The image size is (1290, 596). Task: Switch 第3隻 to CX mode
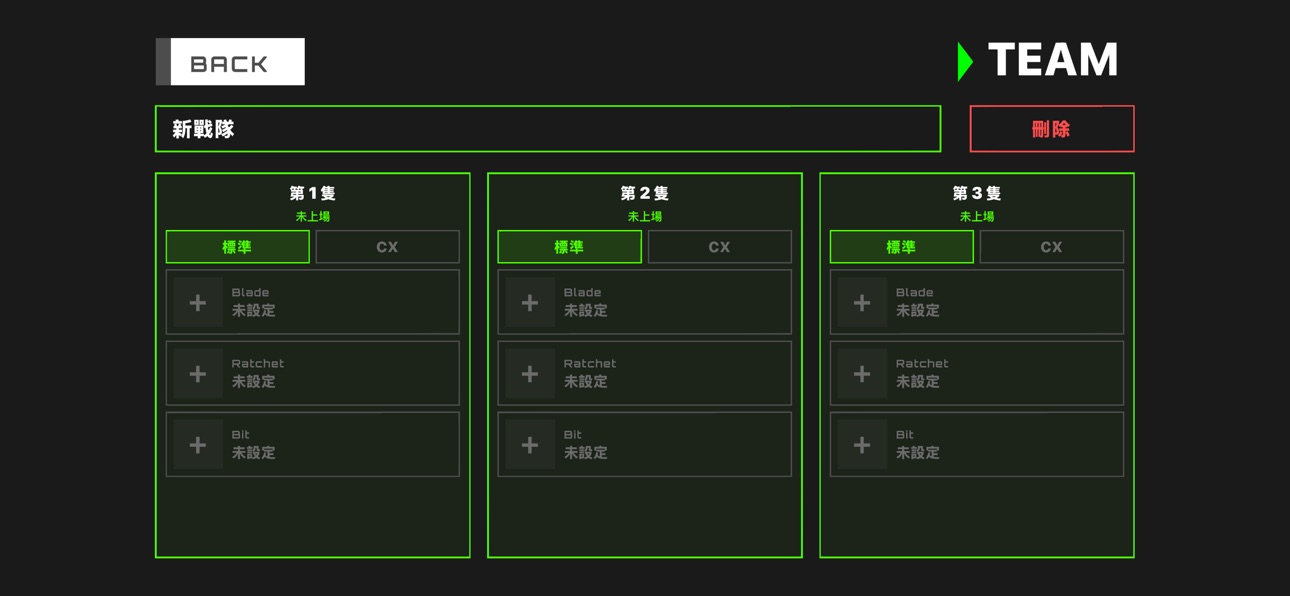(x=1052, y=247)
